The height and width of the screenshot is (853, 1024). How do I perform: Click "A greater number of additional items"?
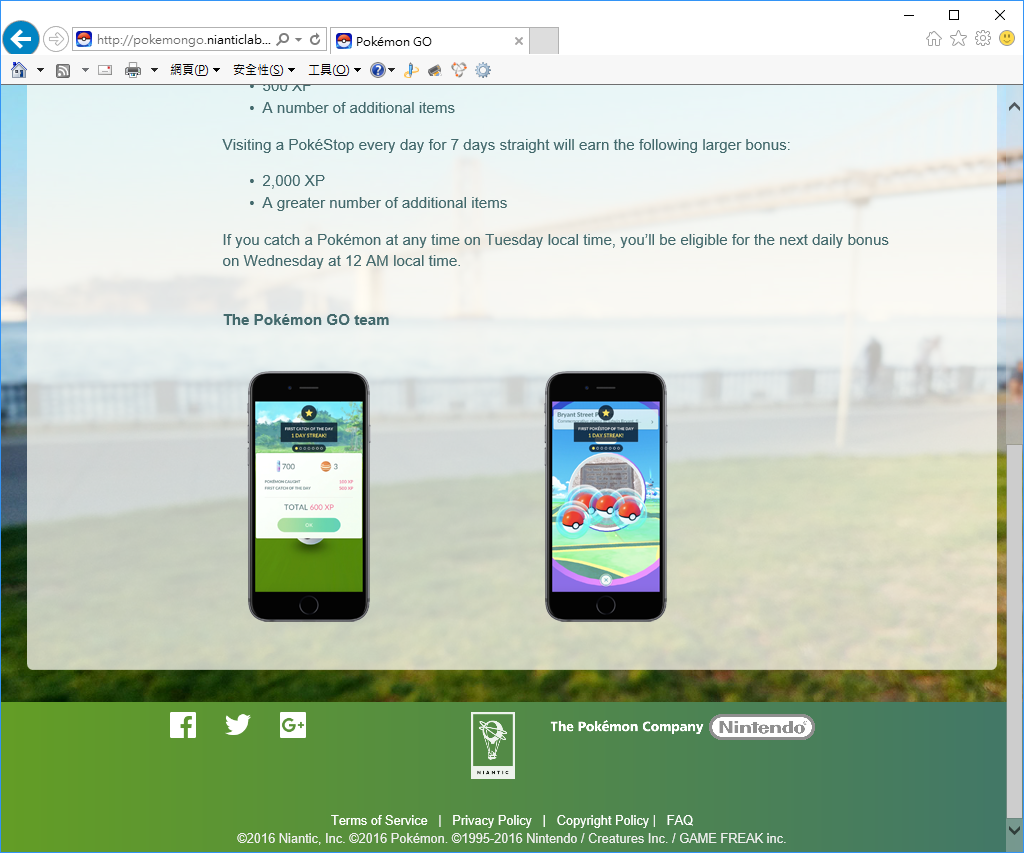385,203
